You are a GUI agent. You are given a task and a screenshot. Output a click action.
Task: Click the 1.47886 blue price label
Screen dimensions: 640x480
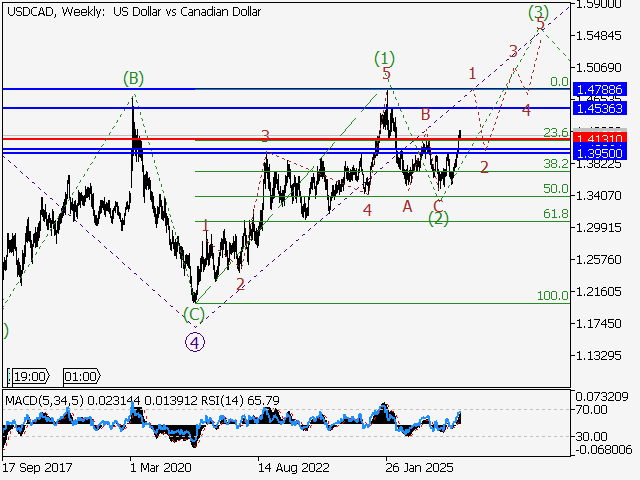tap(600, 89)
